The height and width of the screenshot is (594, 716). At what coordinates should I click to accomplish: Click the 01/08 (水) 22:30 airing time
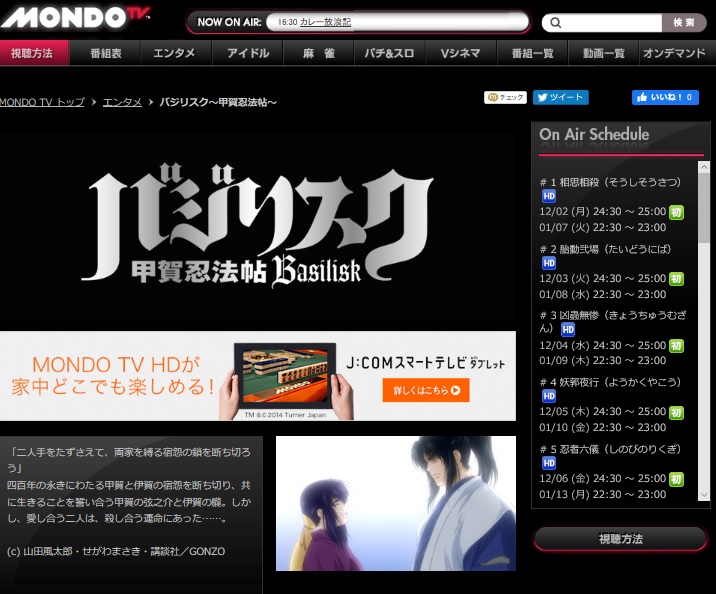tap(603, 294)
